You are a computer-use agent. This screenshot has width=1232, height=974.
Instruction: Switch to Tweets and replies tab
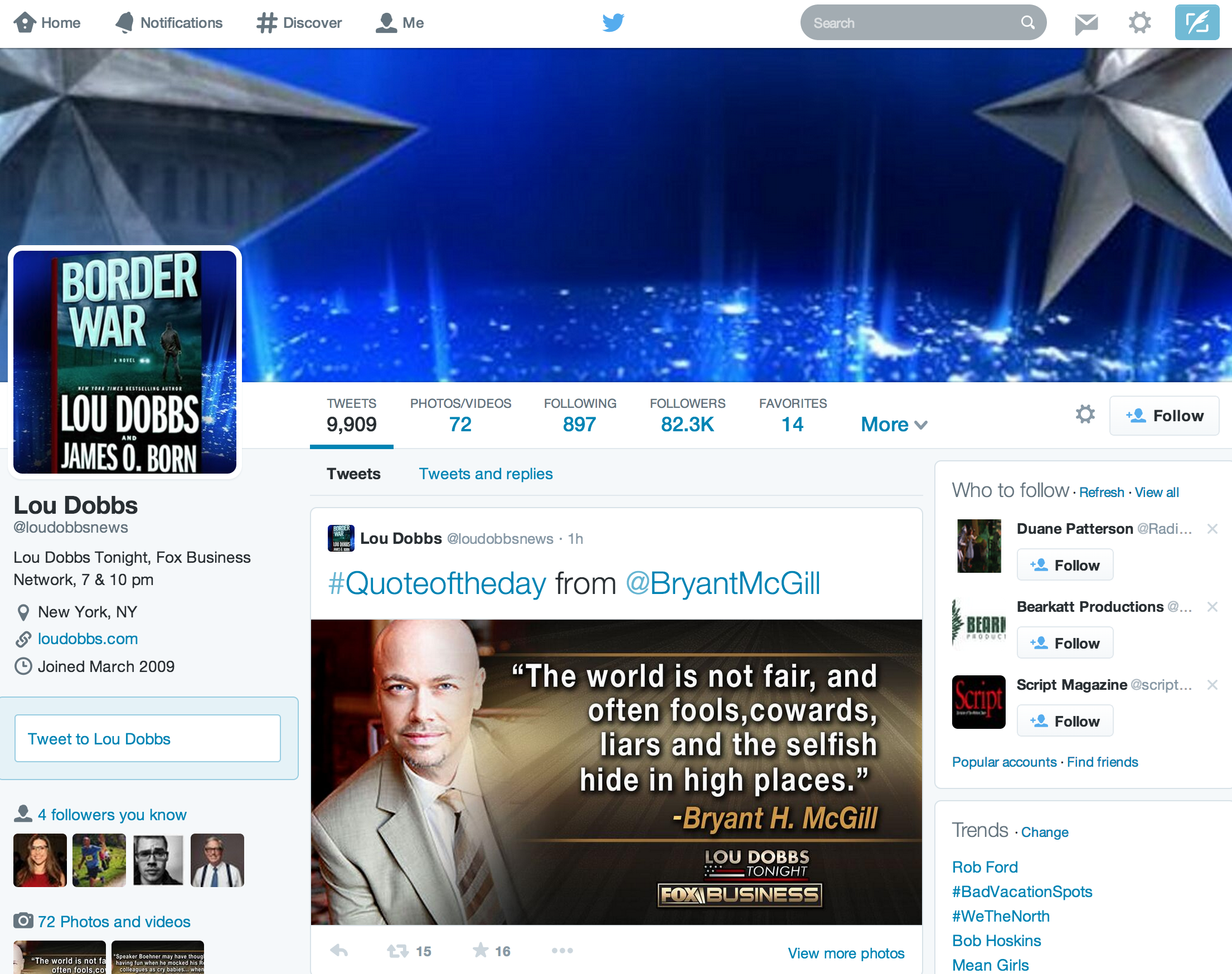click(x=486, y=474)
